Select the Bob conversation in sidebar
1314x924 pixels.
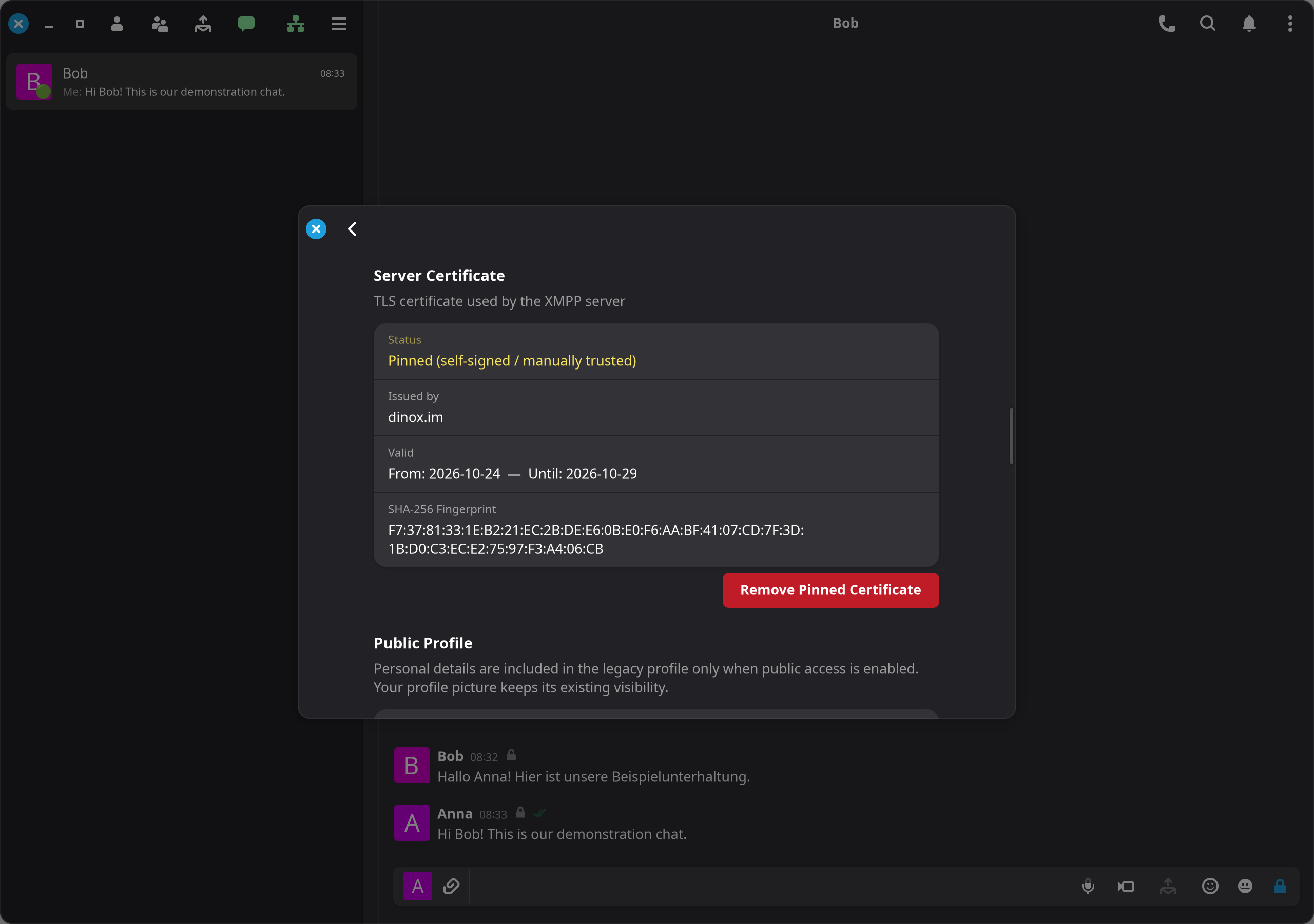tap(181, 82)
